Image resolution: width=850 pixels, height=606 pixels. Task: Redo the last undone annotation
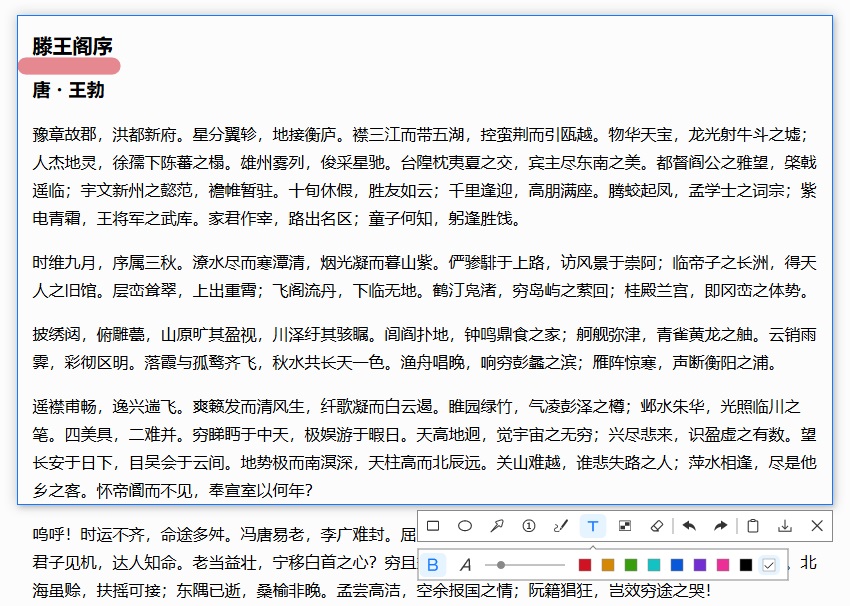point(720,526)
